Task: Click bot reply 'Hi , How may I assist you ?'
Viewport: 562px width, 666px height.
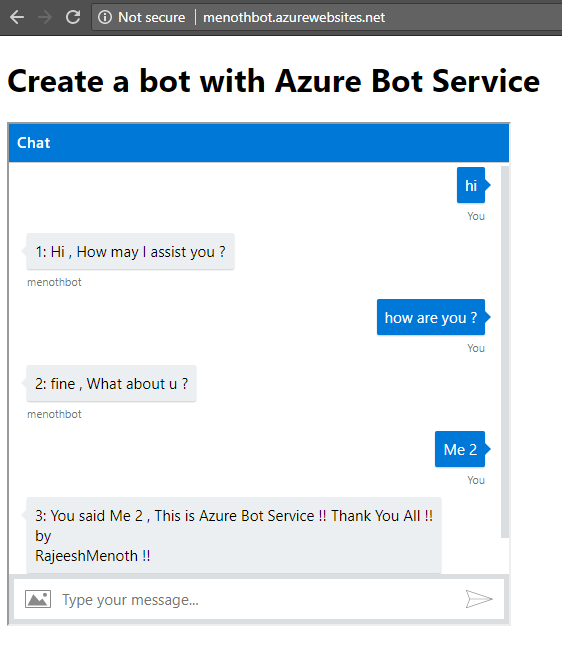Action: [130, 251]
